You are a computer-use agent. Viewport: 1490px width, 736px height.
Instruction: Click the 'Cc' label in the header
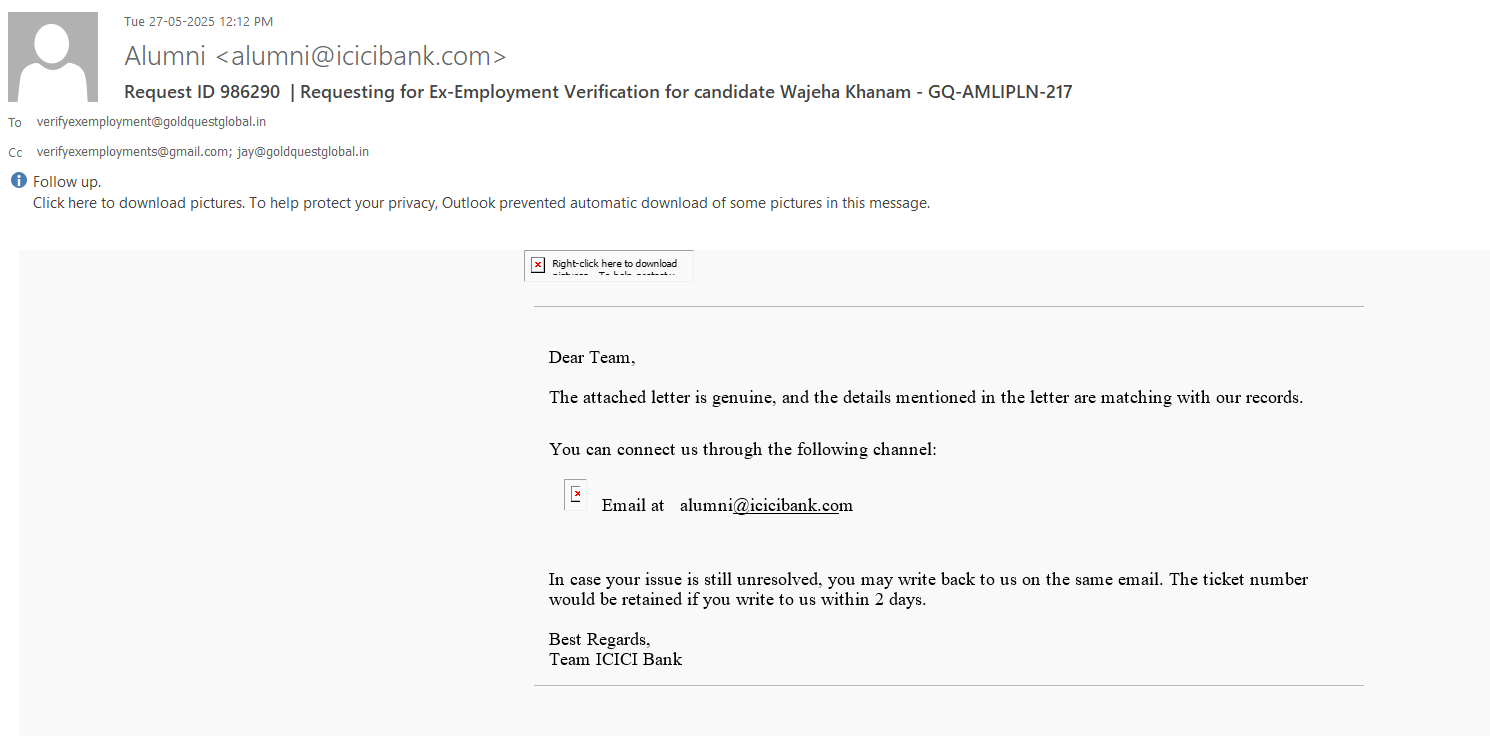(x=15, y=153)
